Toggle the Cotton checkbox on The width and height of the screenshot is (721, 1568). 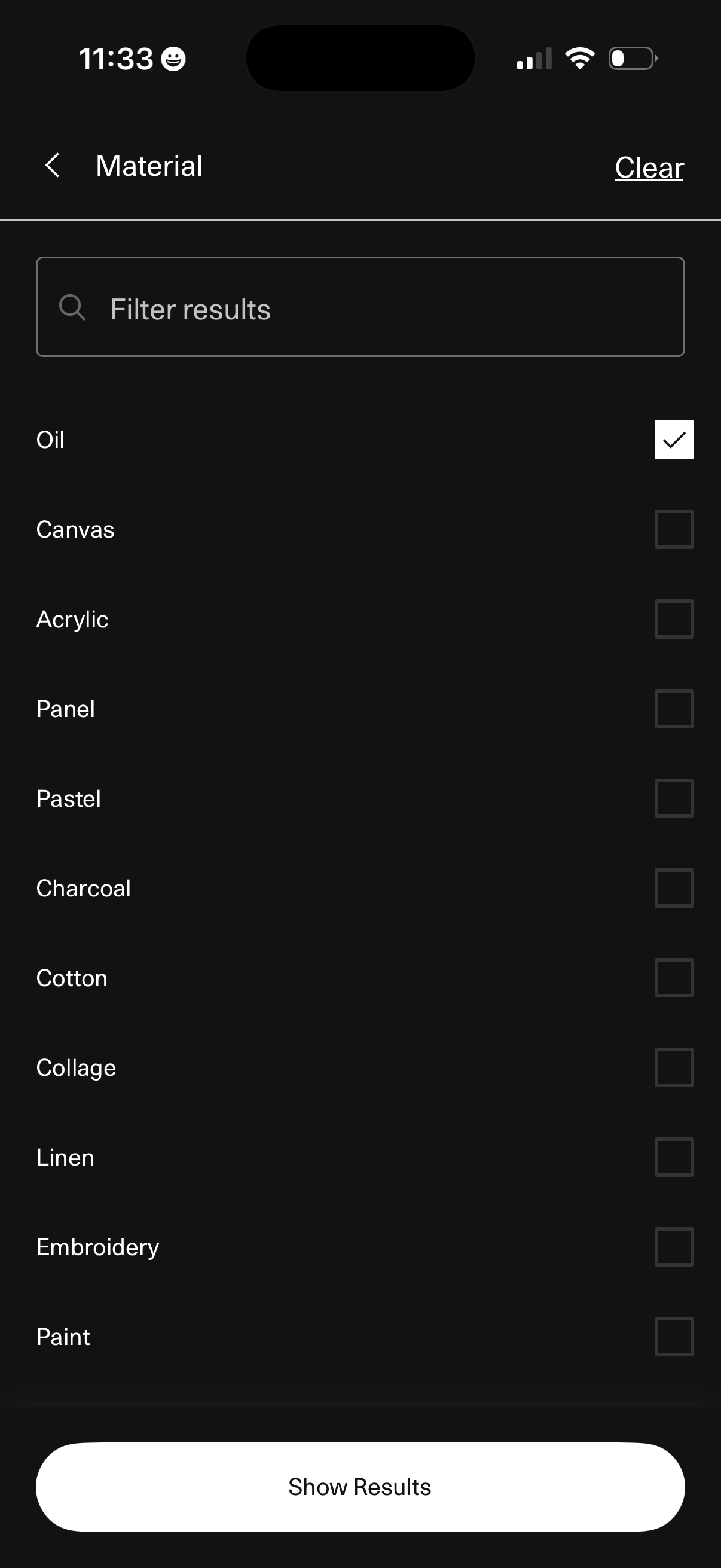pos(674,978)
